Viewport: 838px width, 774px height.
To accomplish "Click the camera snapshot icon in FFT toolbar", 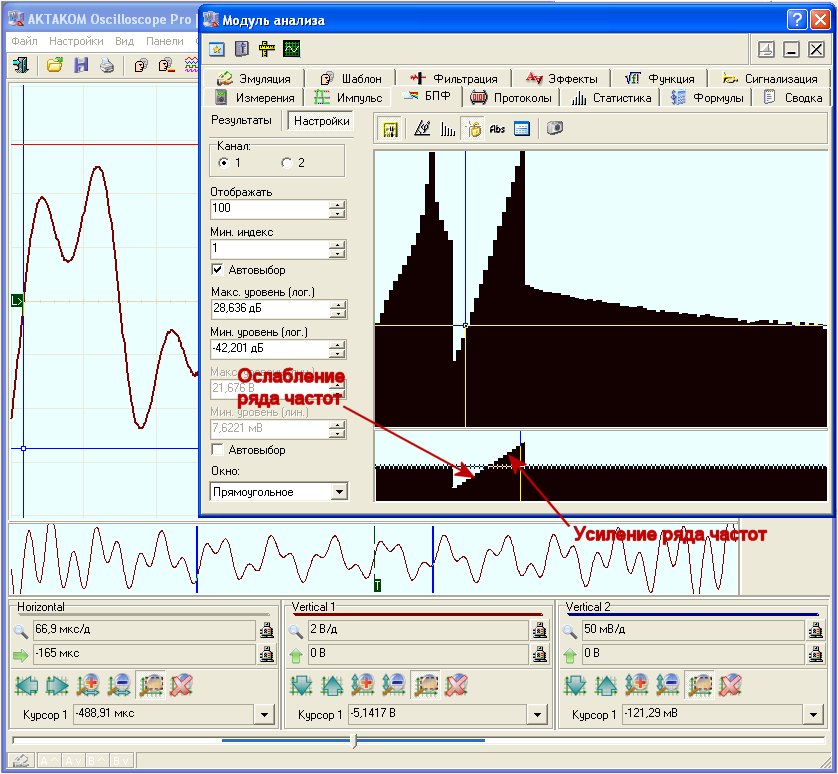I will (555, 128).
